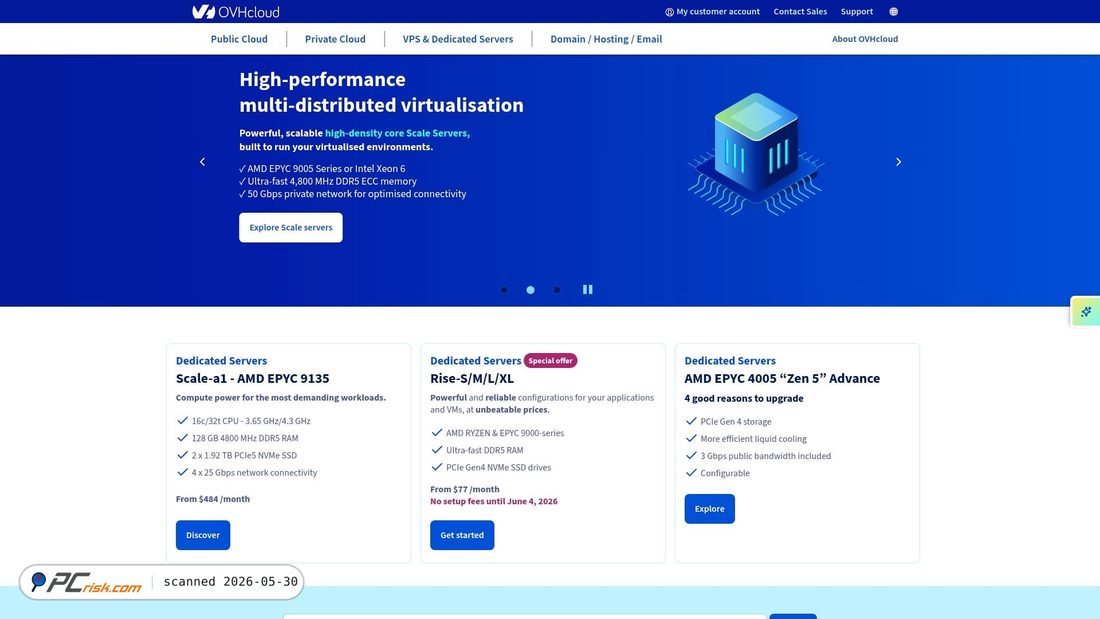Open the globe language selector
The width and height of the screenshot is (1100, 619).
[893, 12]
